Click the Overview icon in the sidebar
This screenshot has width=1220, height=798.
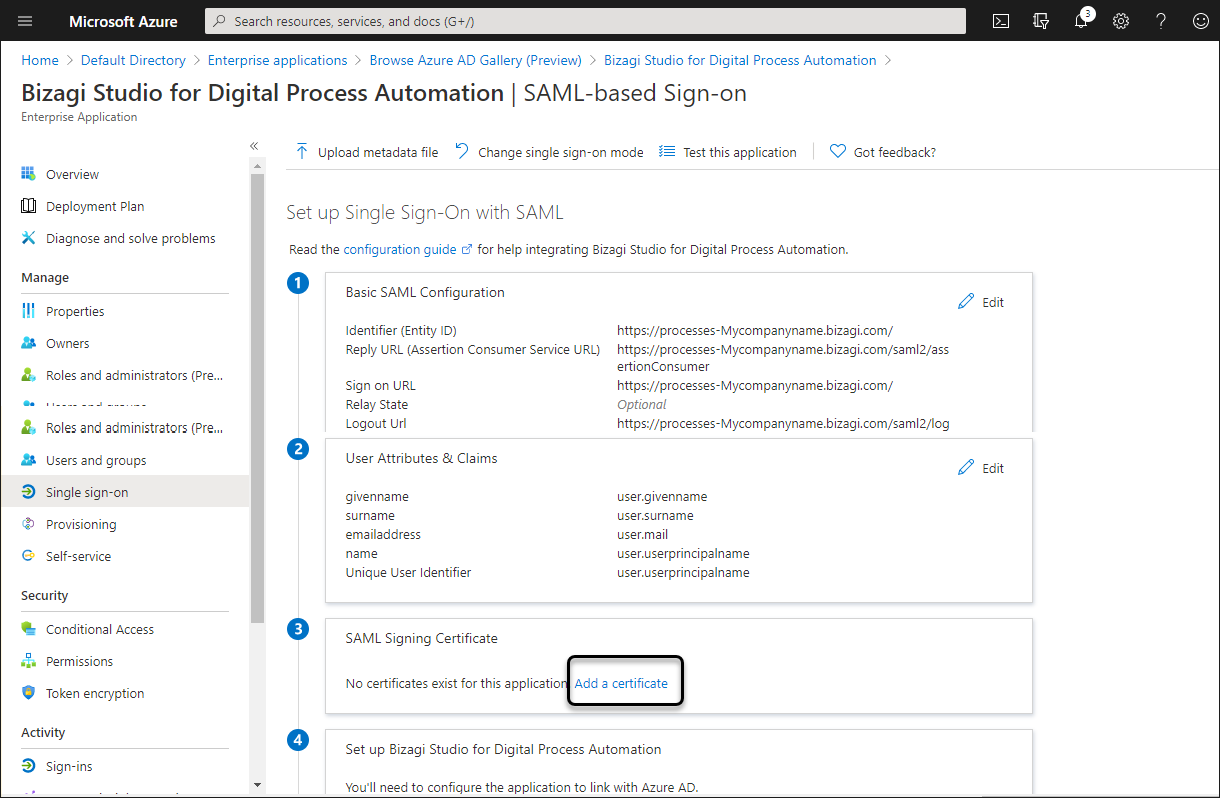[x=28, y=174]
